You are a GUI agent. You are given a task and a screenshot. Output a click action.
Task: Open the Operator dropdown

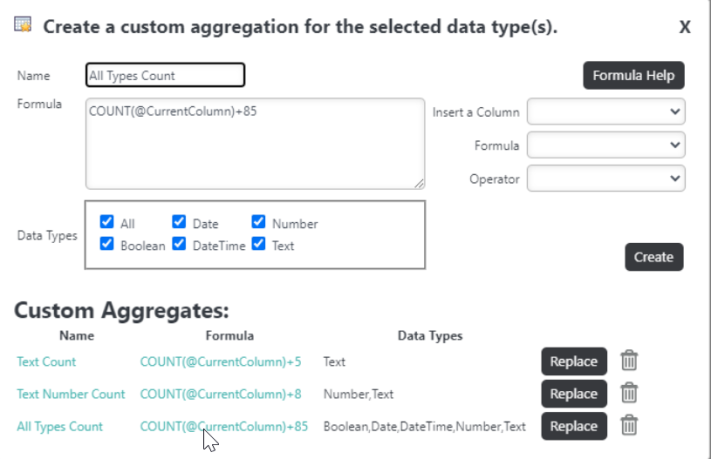606,179
